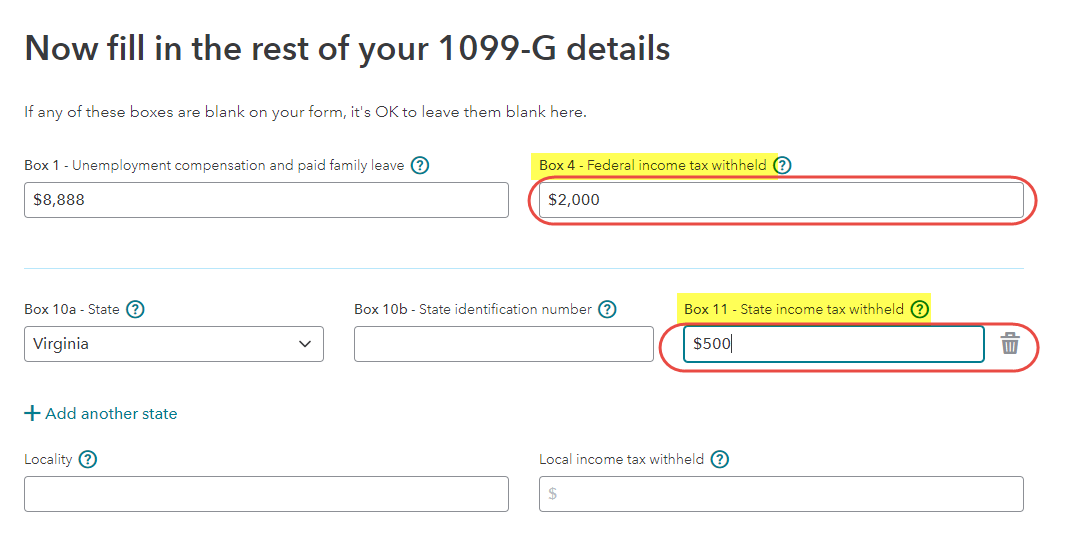Select the Box 4 field showing $2,000

click(781, 200)
